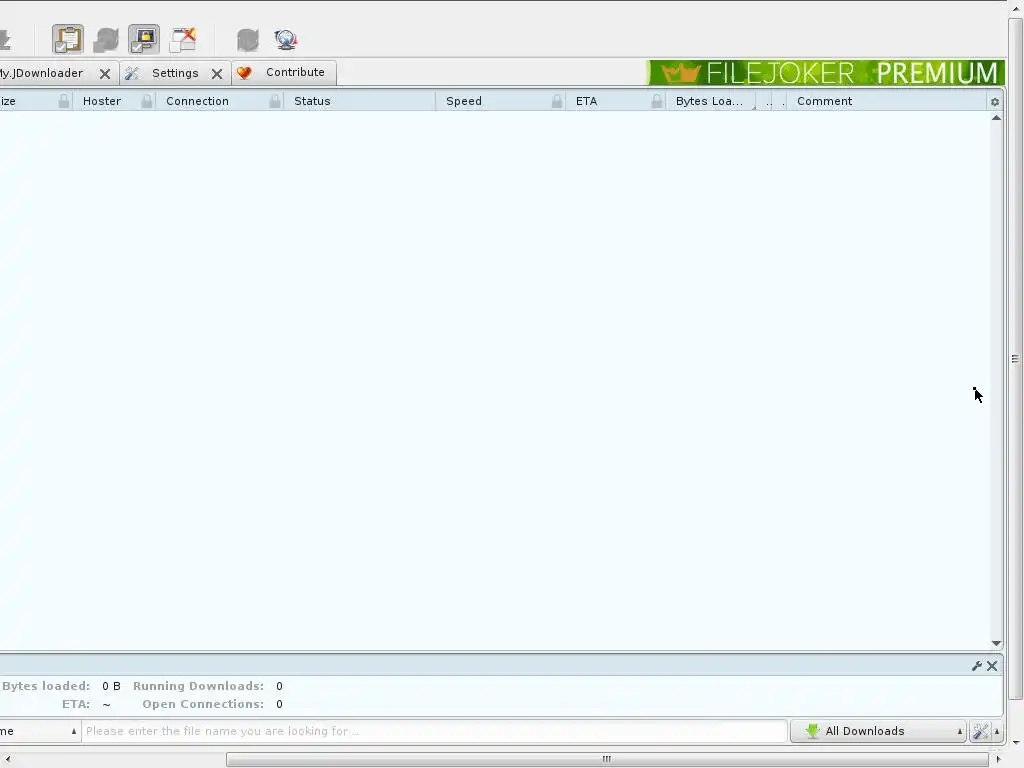Open the search category dropdown arrow
Image resolution: width=1024 pixels, height=768 pixels.
point(74,731)
